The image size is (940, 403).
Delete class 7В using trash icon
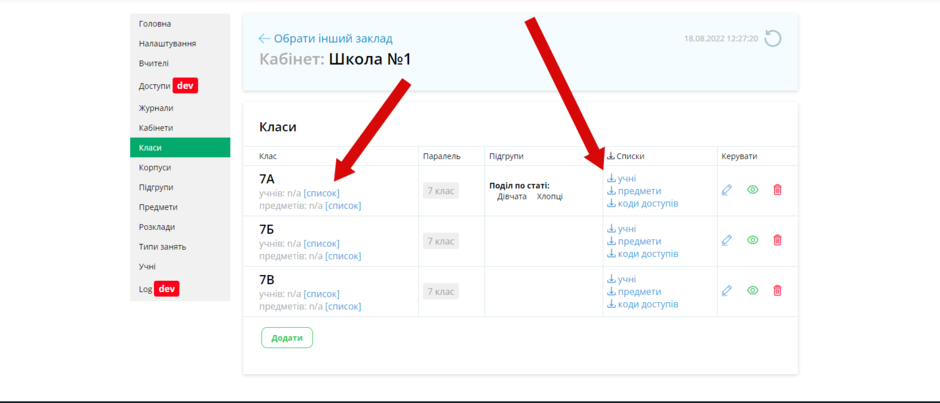pyautogui.click(x=778, y=291)
